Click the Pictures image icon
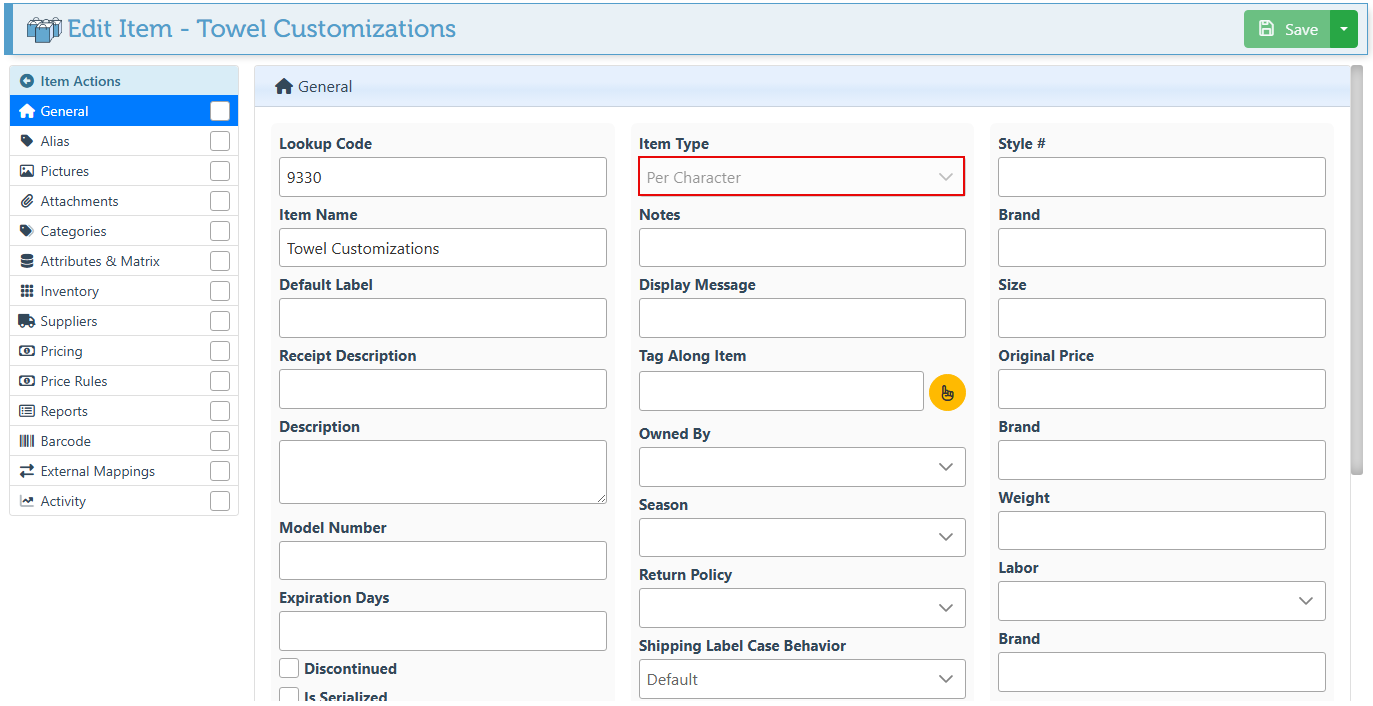The height and width of the screenshot is (706, 1373). point(27,171)
